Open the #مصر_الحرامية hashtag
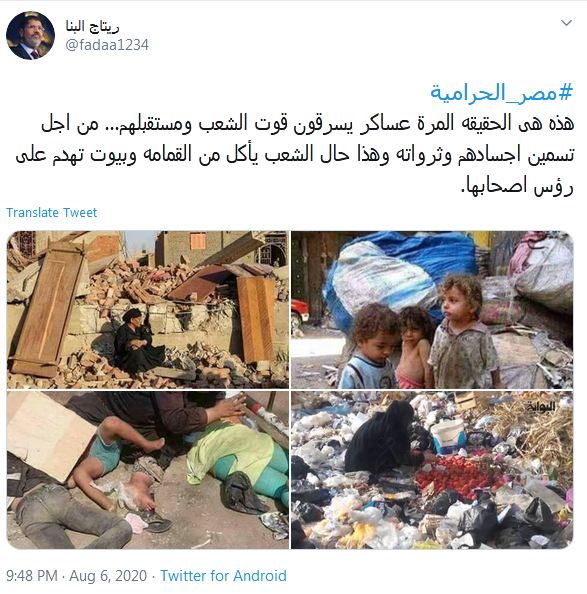The width and height of the screenshot is (587, 594). click(501, 93)
